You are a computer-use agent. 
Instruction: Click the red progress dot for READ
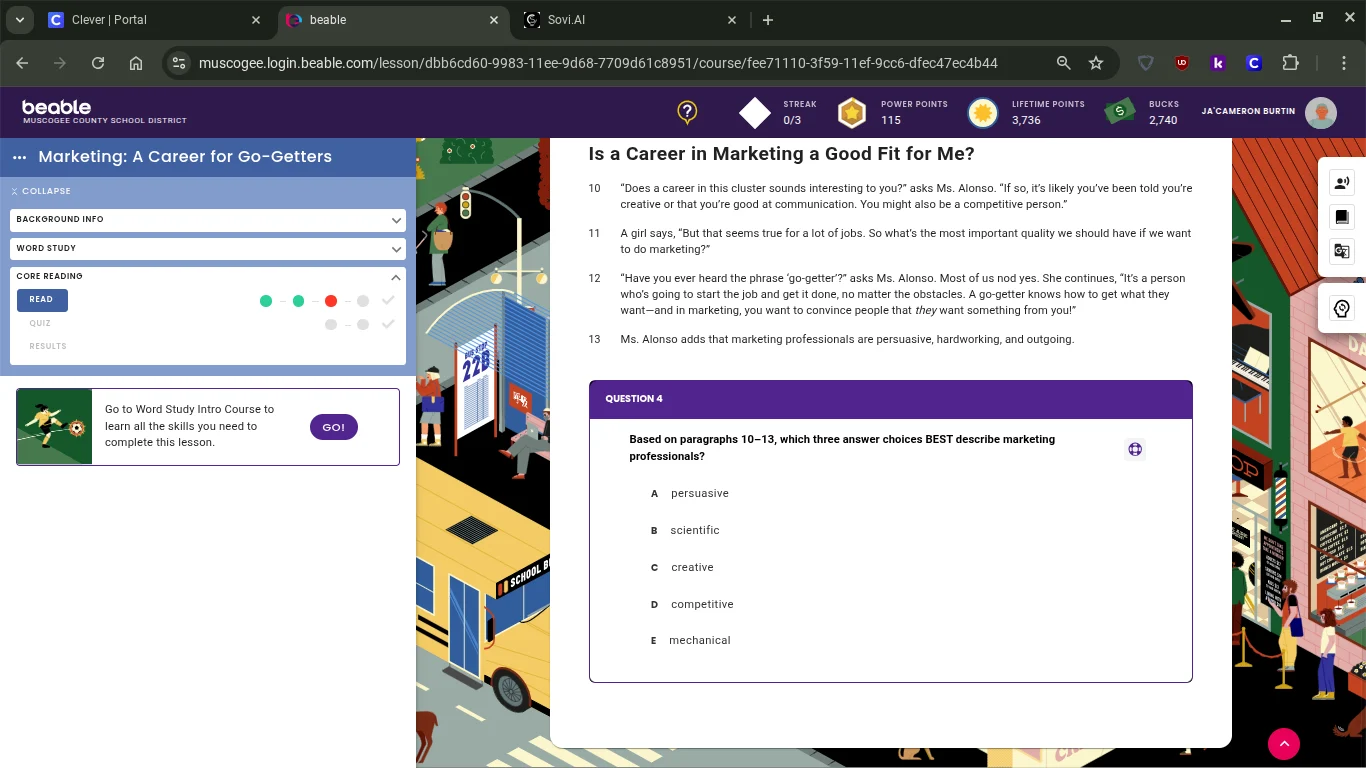[331, 300]
